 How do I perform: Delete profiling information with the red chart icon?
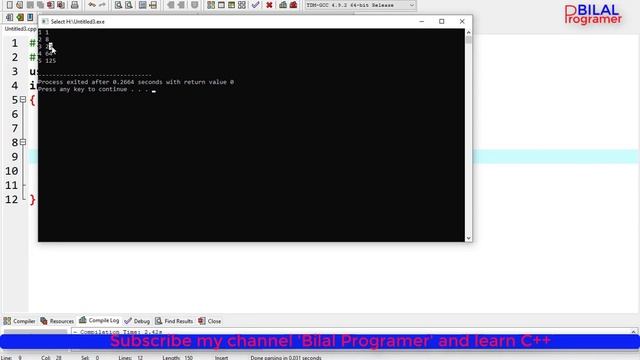click(293, 5)
